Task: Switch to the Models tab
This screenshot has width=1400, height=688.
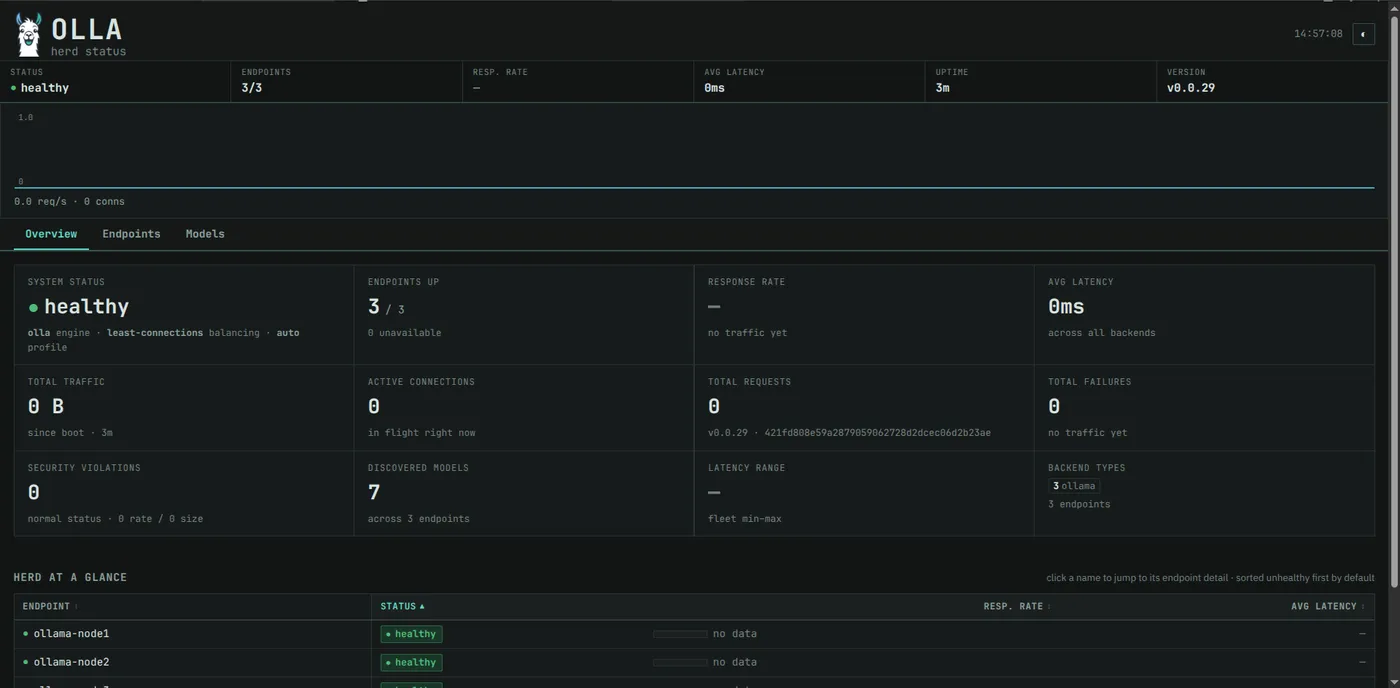Action: (x=205, y=234)
